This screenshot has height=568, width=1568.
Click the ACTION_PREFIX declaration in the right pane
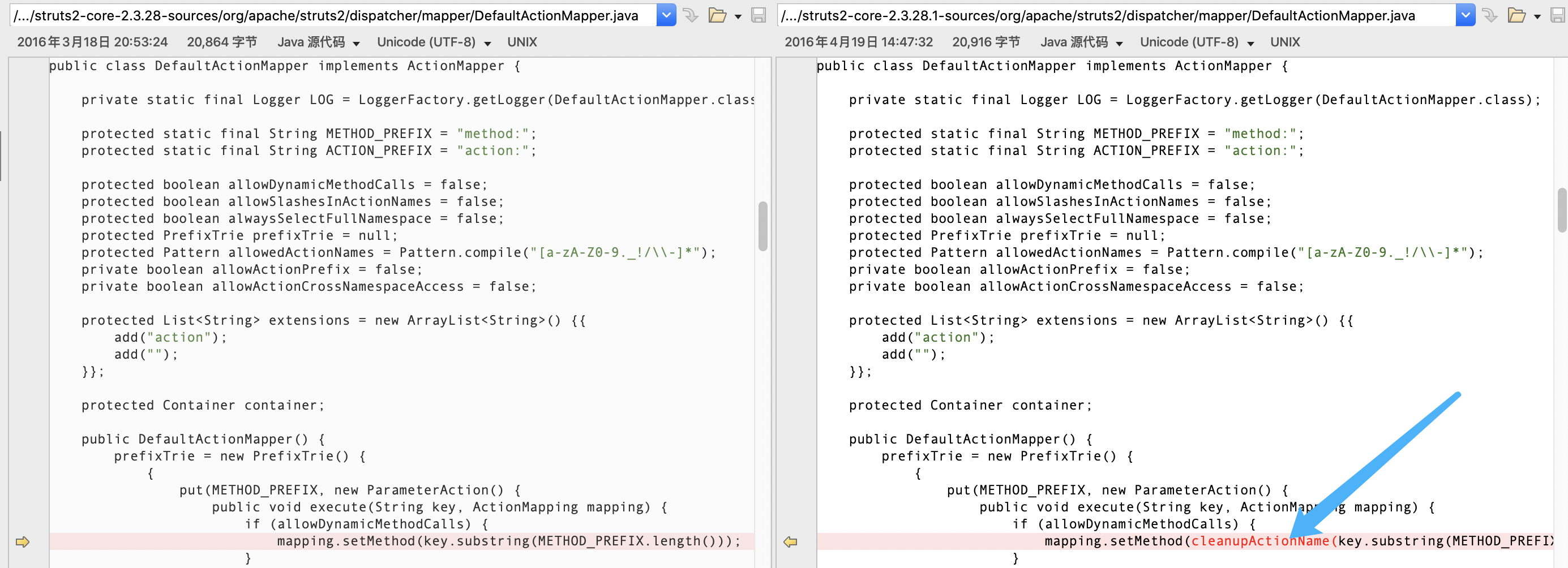pos(1077,151)
